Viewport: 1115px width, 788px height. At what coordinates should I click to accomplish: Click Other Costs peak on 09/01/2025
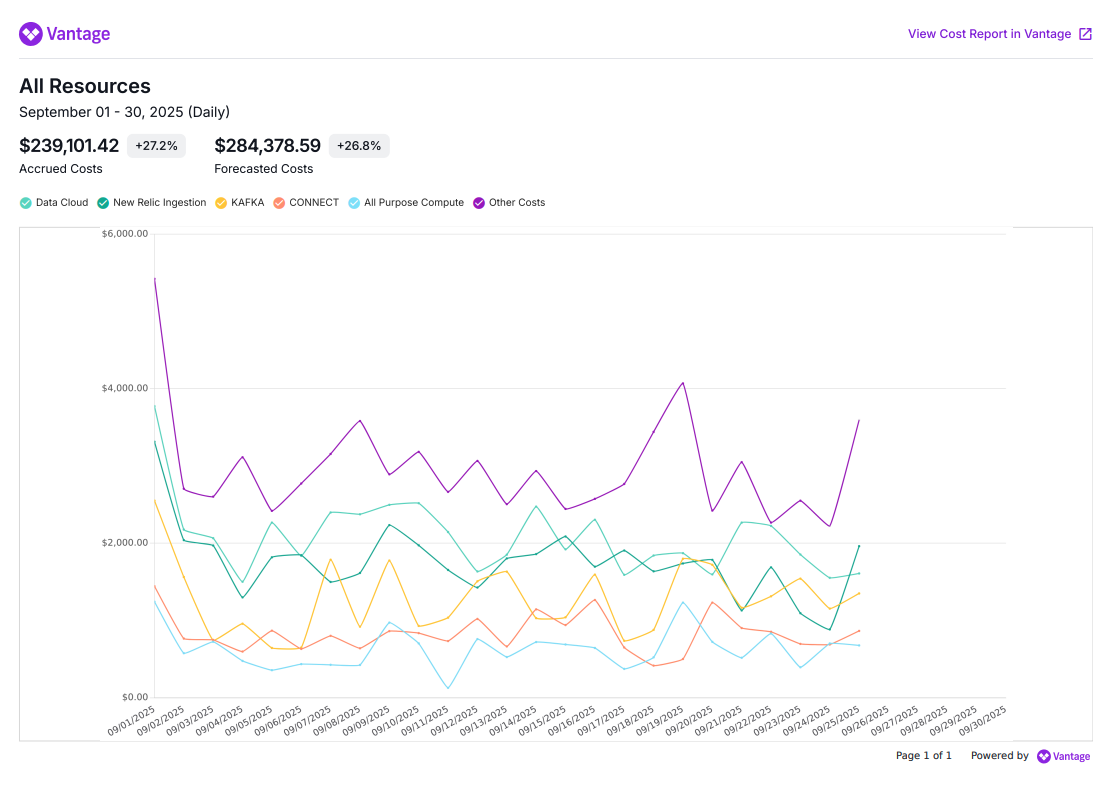pos(155,278)
